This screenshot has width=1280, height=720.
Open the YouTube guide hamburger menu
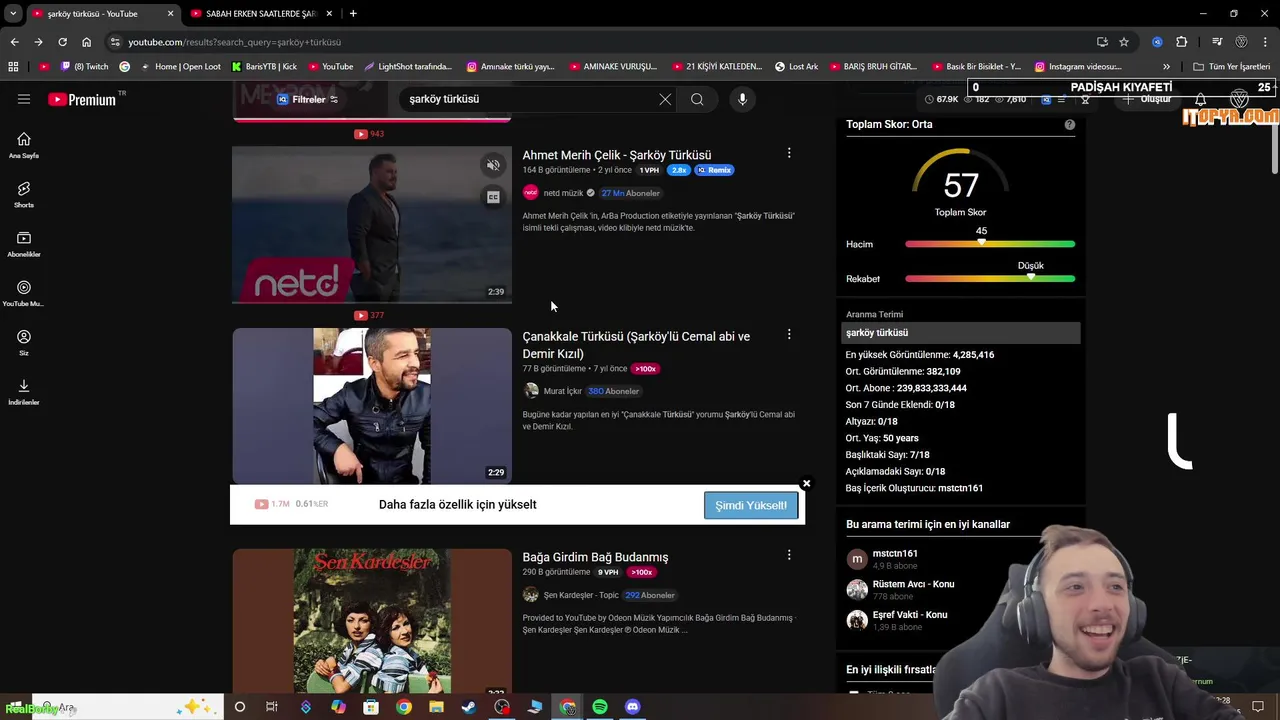[24, 99]
